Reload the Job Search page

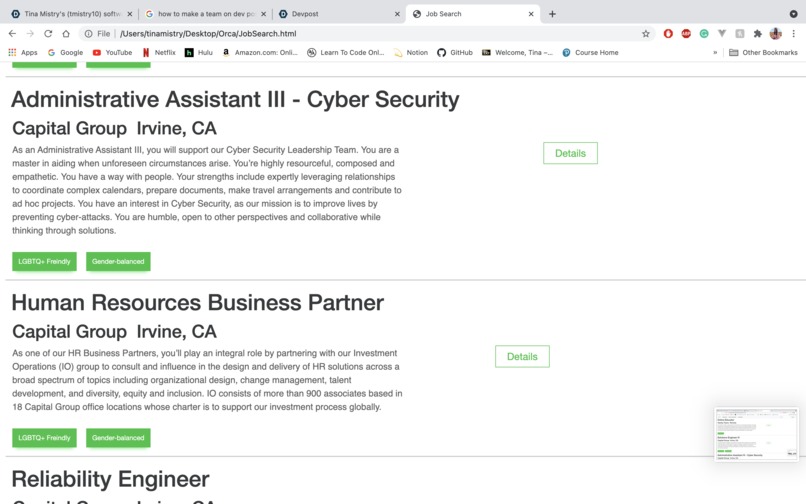click(48, 33)
